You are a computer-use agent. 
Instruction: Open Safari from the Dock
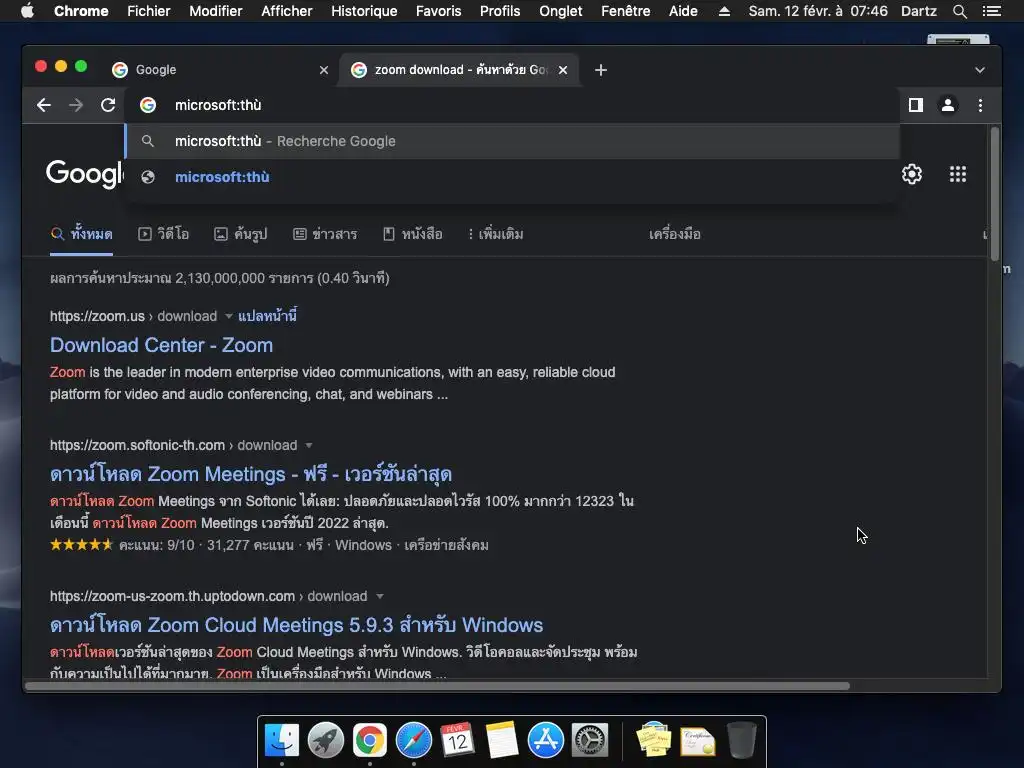pyautogui.click(x=414, y=740)
